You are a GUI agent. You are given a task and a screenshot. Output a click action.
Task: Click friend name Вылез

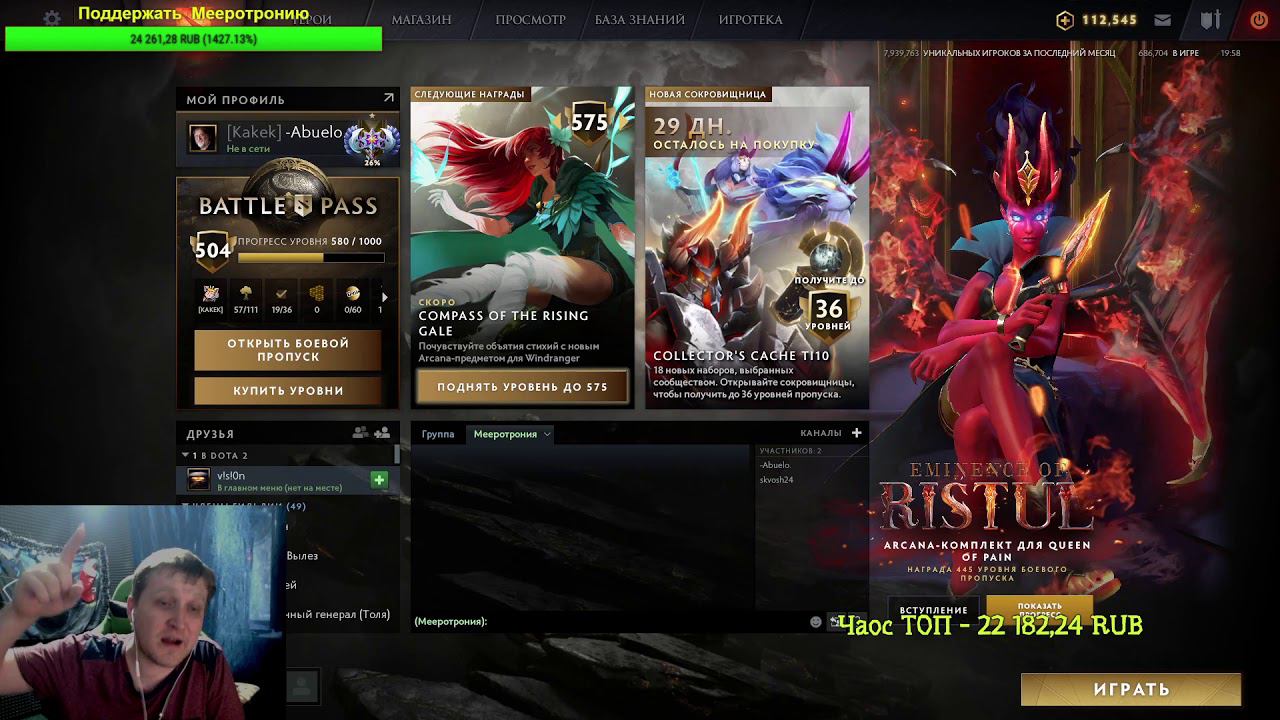pyautogui.click(x=302, y=556)
